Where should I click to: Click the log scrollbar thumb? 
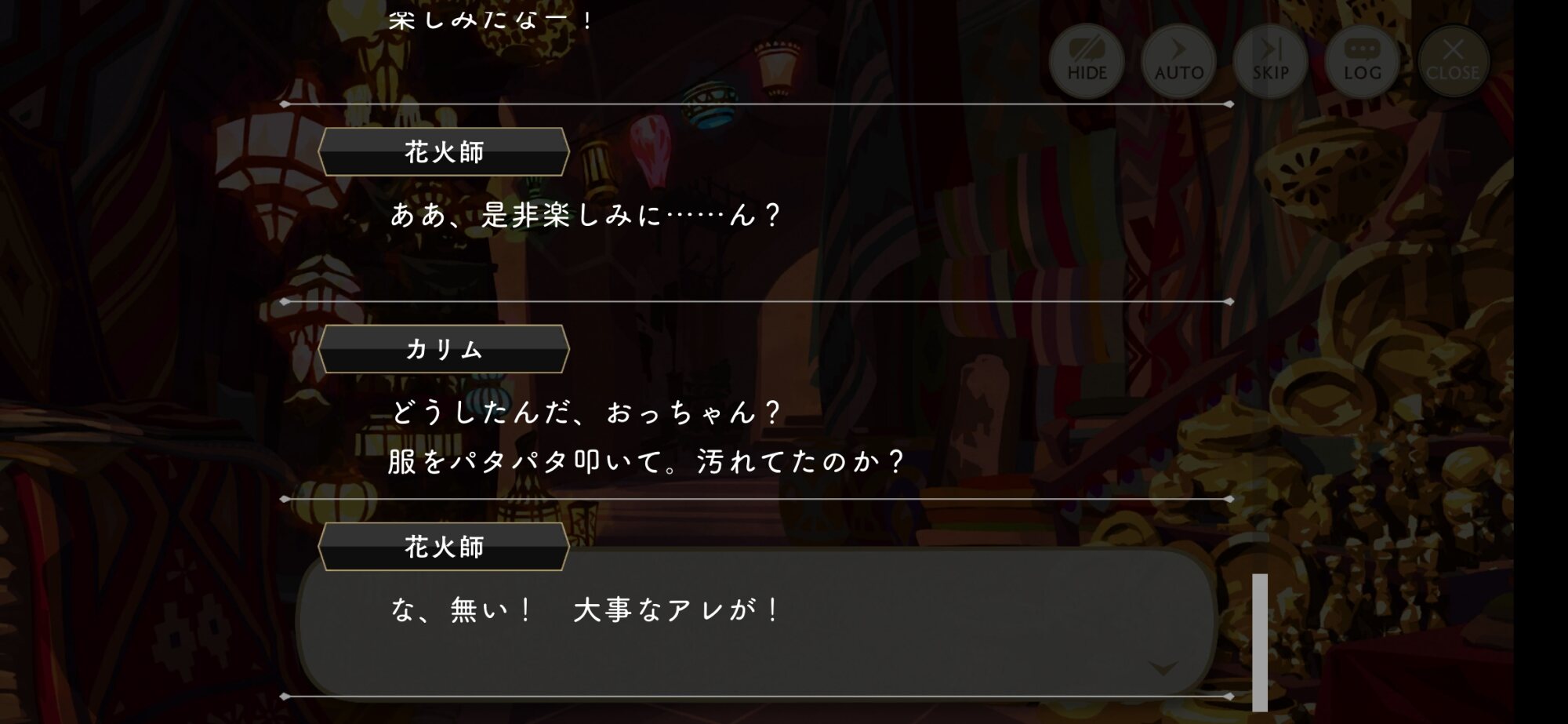tap(1260, 642)
